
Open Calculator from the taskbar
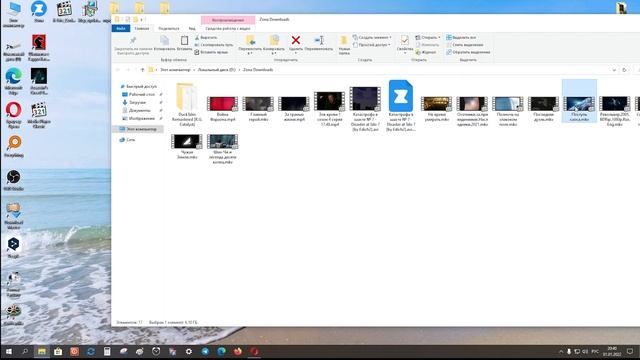107,351
